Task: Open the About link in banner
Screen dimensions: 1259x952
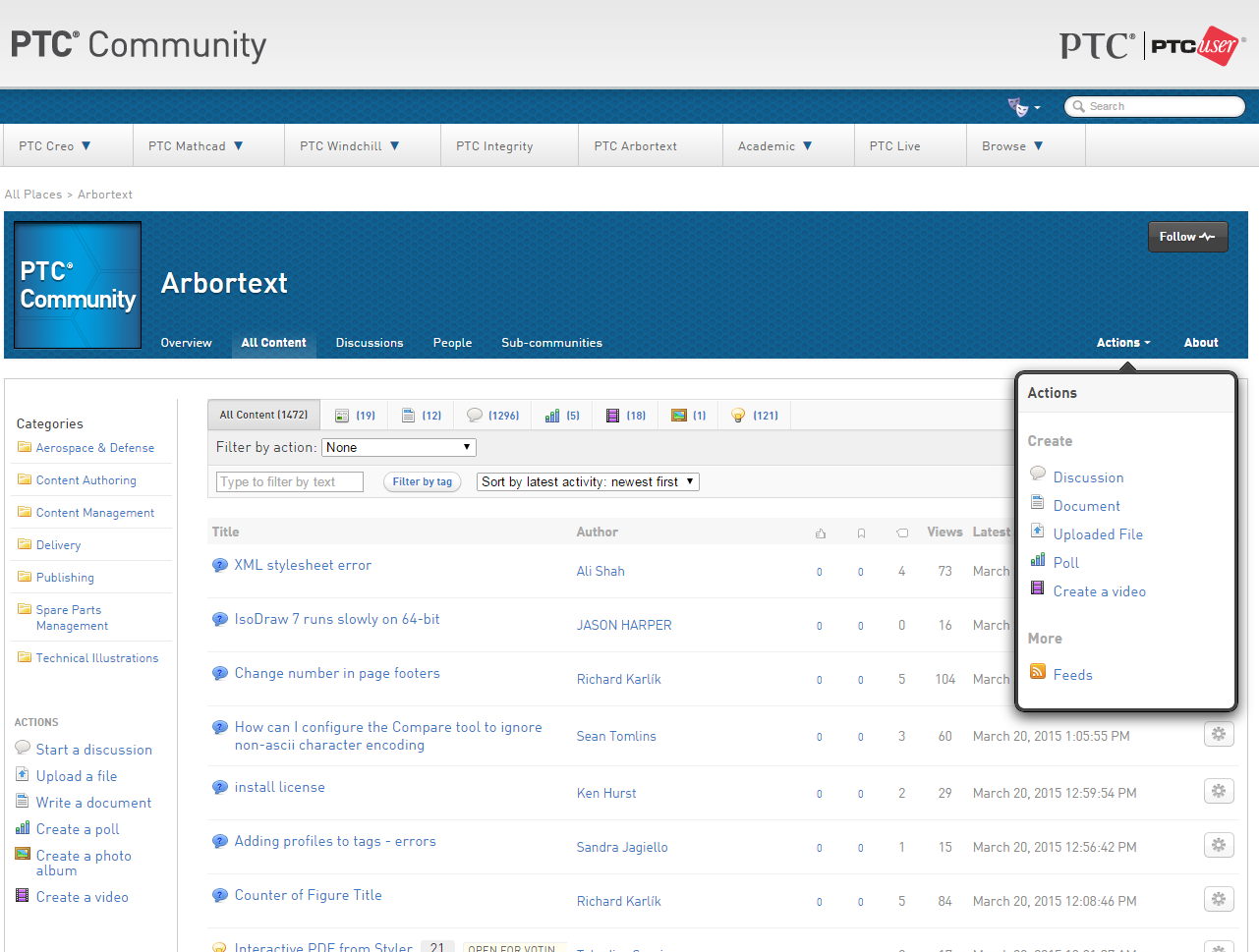Action: (x=1201, y=343)
